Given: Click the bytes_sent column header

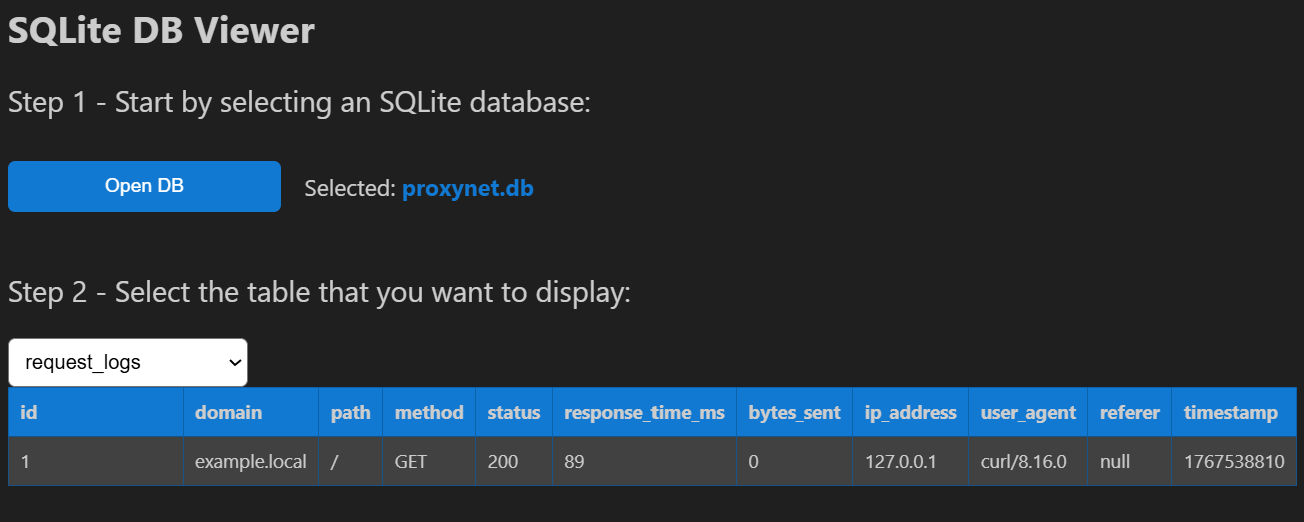Looking at the screenshot, I should click(794, 412).
